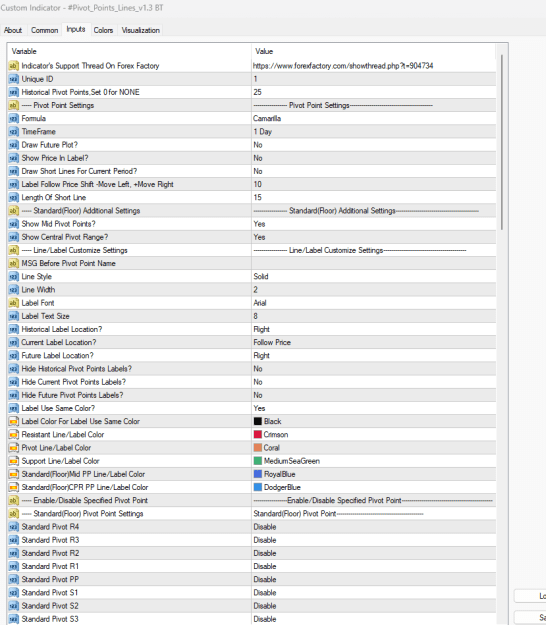Toggle Show Central Pivot Range value Yes

[374, 237]
